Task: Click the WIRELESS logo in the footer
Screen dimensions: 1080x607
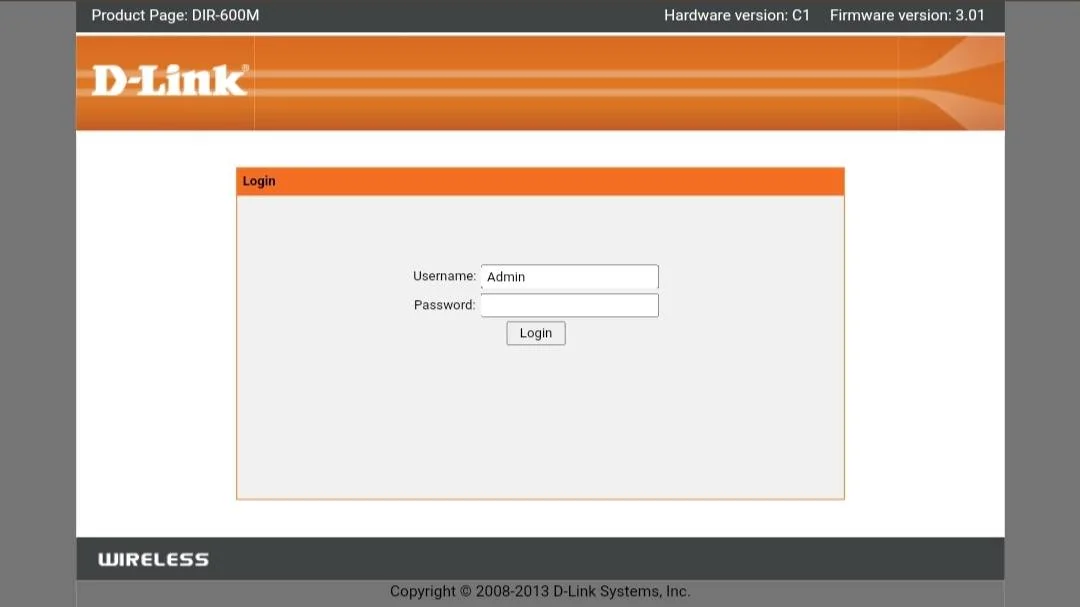Action: click(x=154, y=559)
